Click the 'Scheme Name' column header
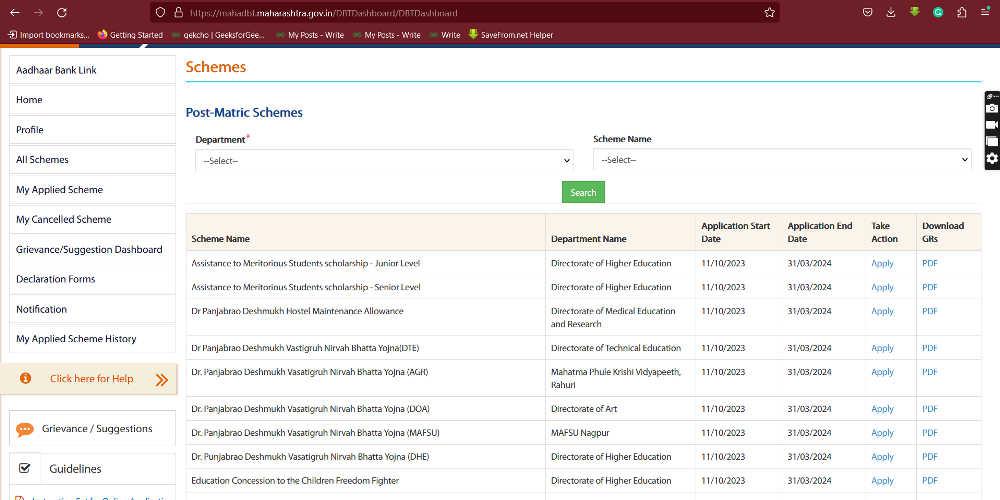1000x500 pixels. coord(220,239)
